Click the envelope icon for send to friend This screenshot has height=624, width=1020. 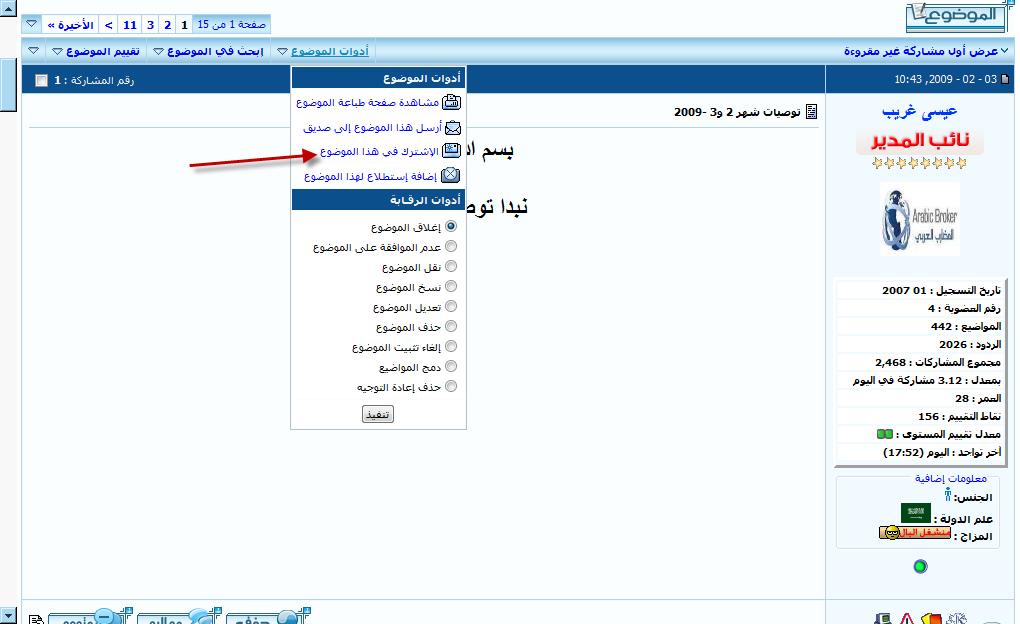pyautogui.click(x=453, y=128)
